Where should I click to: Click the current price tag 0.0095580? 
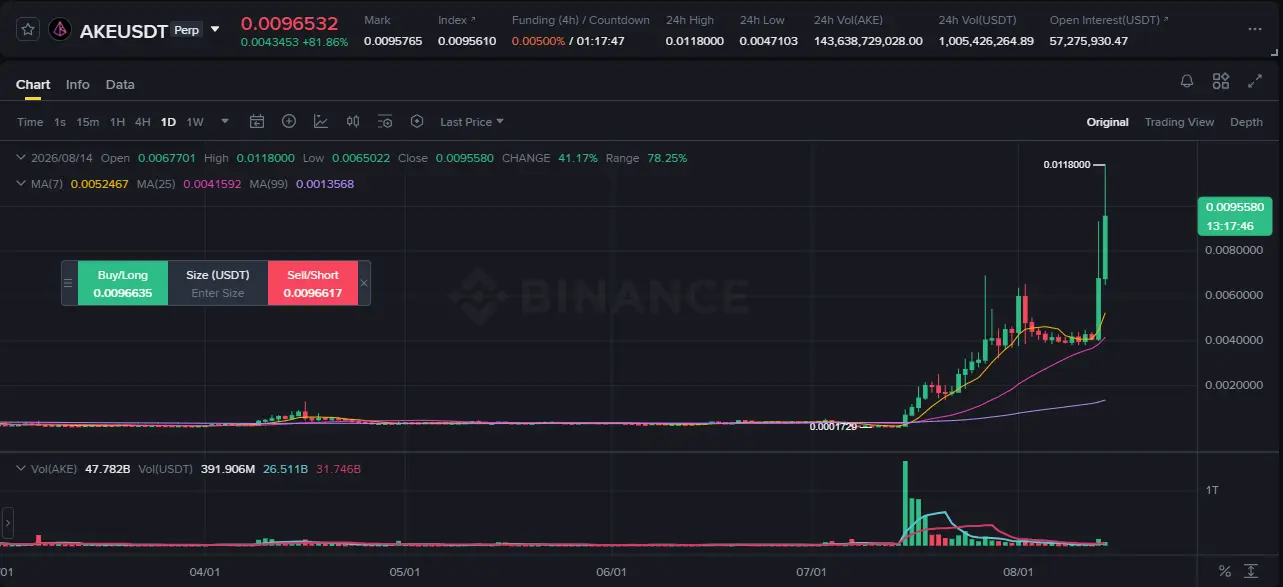tap(1237, 216)
